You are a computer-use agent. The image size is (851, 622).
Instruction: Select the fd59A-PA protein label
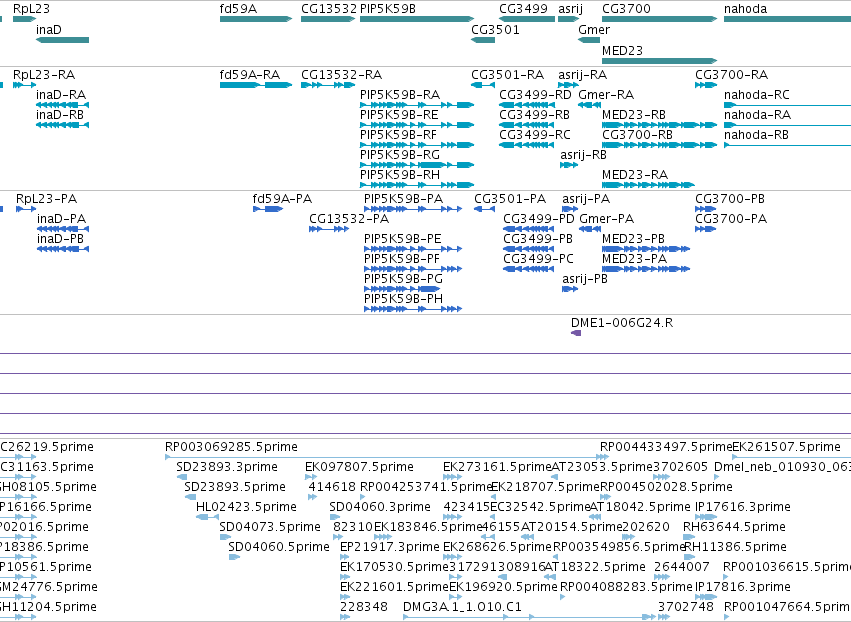pyautogui.click(x=282, y=199)
